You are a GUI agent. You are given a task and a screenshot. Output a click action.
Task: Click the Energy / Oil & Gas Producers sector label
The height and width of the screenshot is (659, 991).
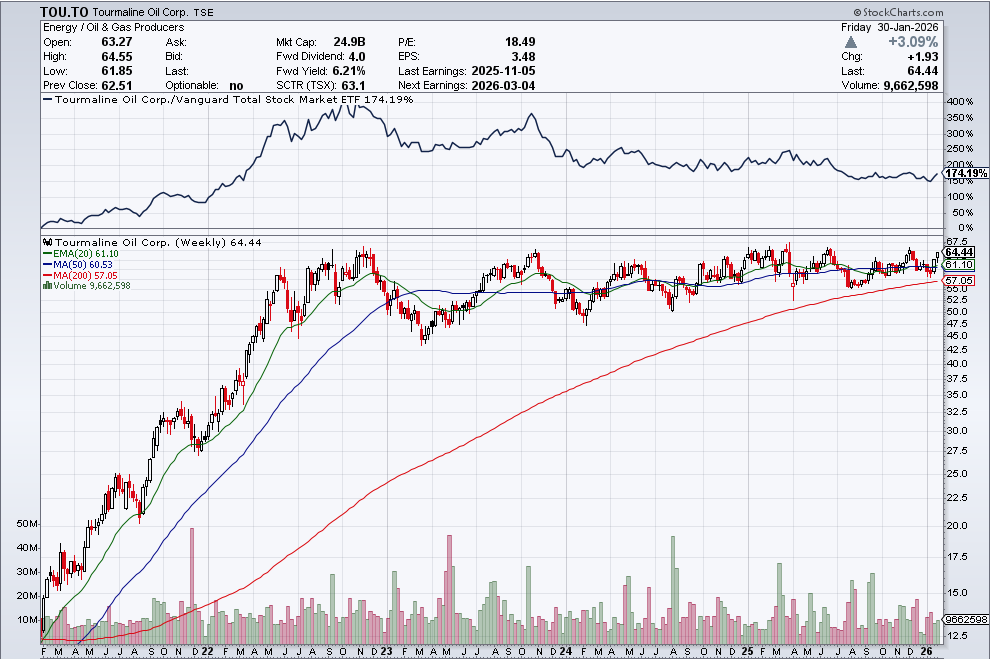[114, 27]
